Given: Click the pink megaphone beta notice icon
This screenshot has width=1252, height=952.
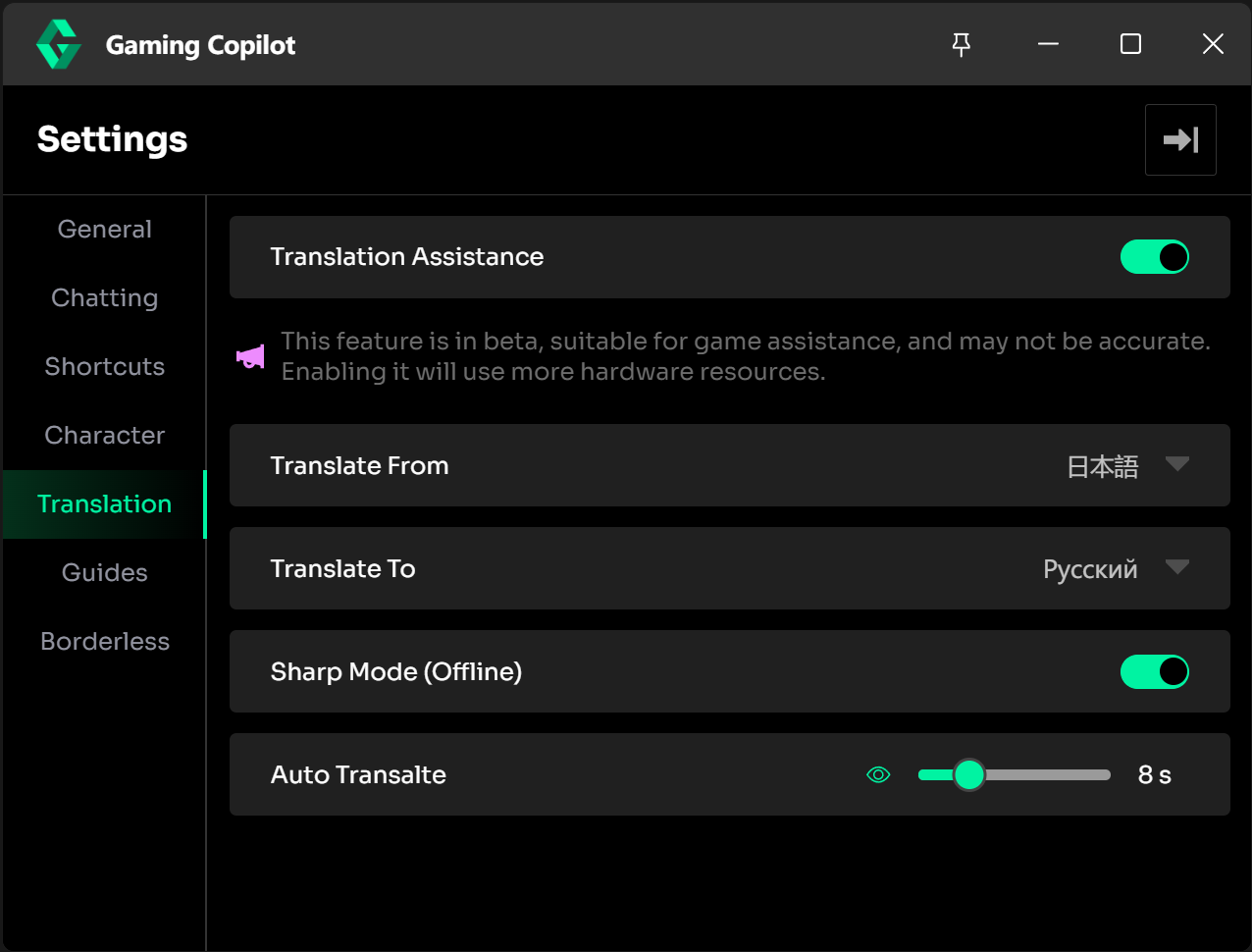Looking at the screenshot, I should pyautogui.click(x=250, y=356).
